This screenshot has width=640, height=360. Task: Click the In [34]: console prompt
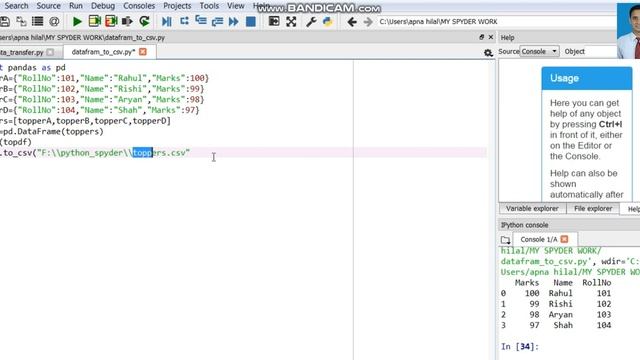click(x=520, y=347)
